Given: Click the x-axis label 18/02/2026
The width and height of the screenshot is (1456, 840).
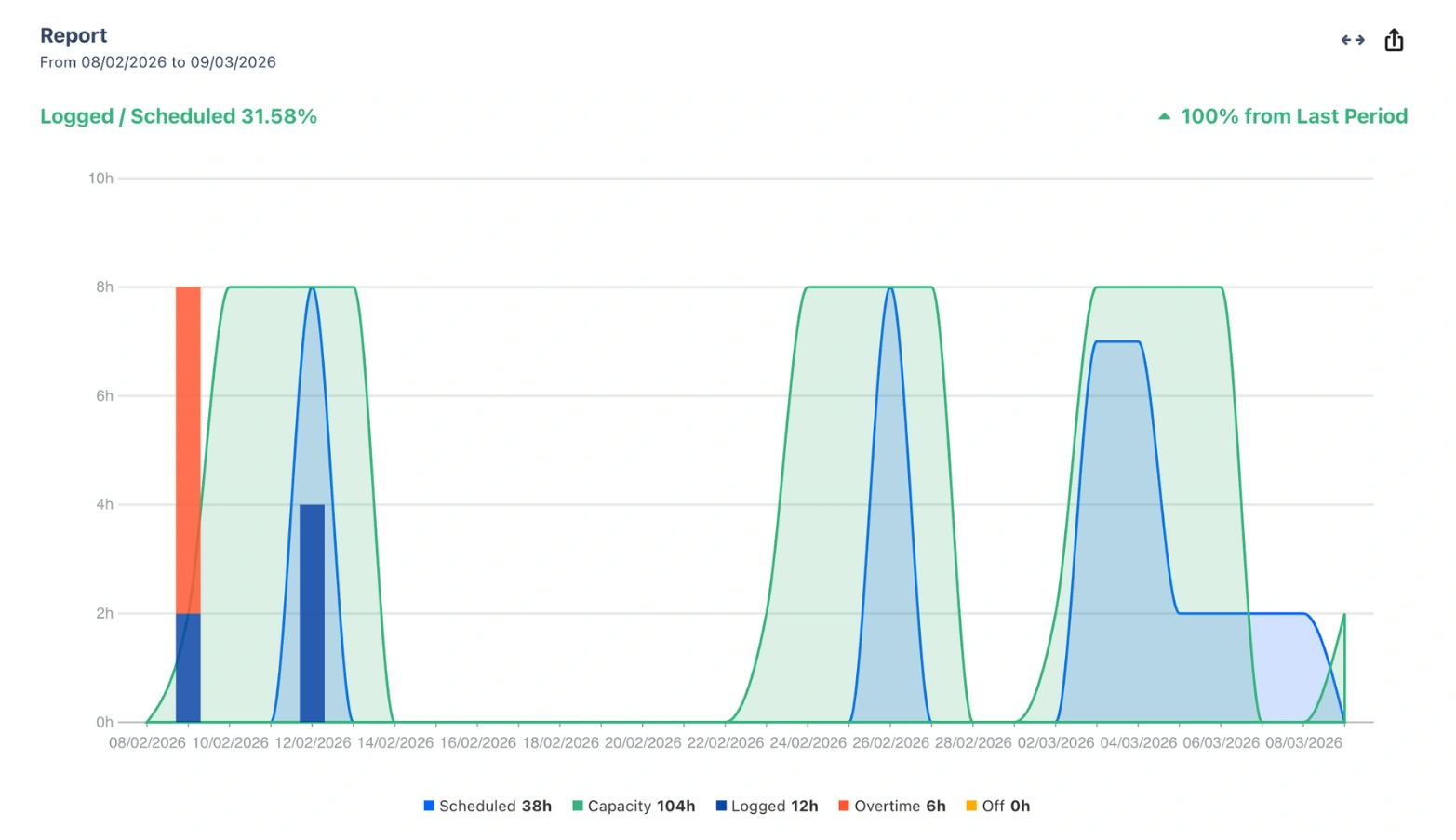Looking at the screenshot, I should 560,742.
